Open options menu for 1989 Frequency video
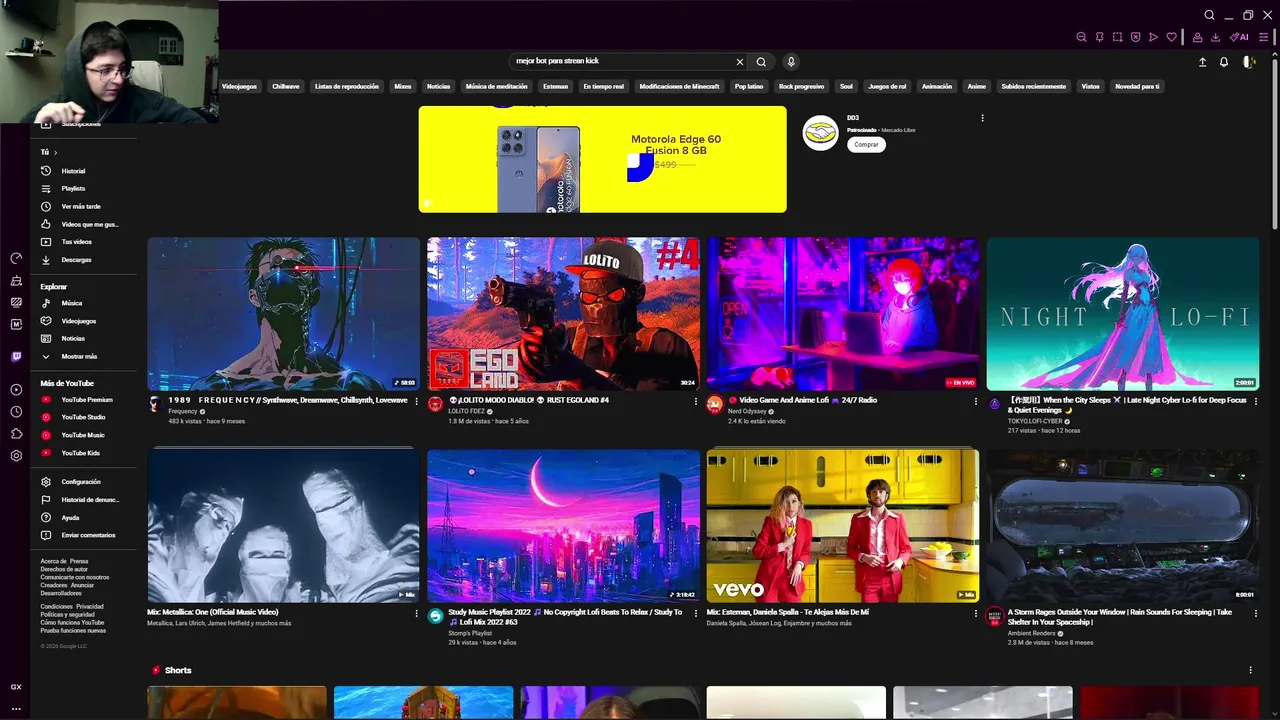The height and width of the screenshot is (720, 1280). [x=416, y=401]
